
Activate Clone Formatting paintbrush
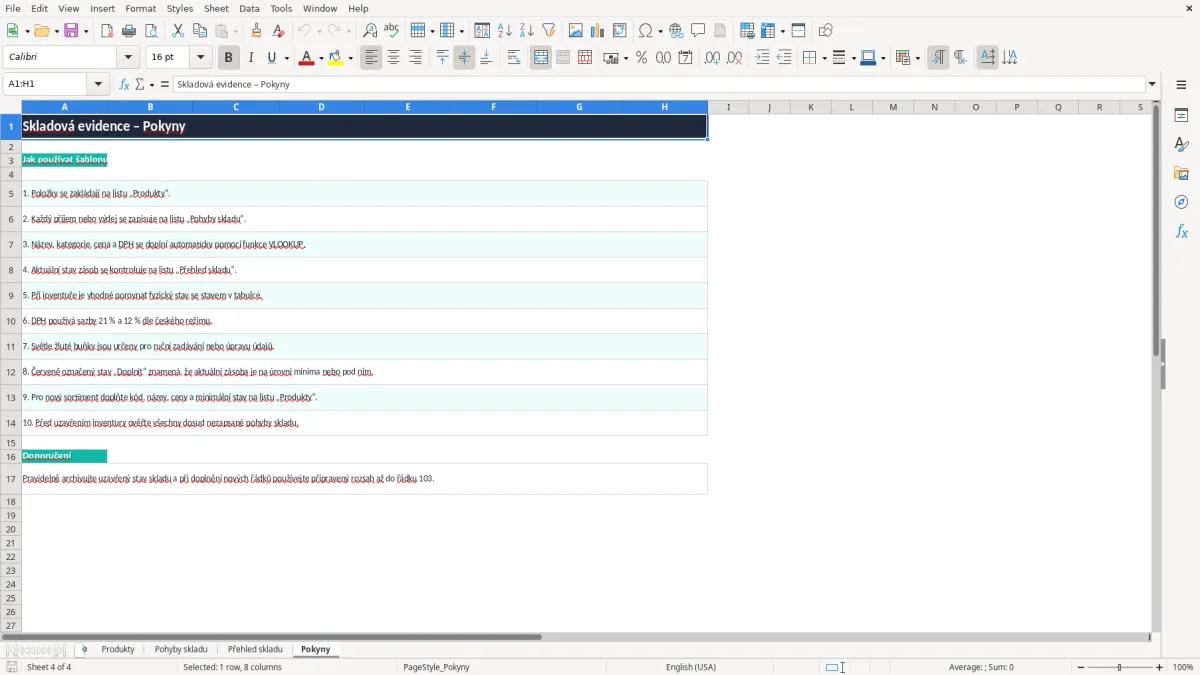pos(257,31)
